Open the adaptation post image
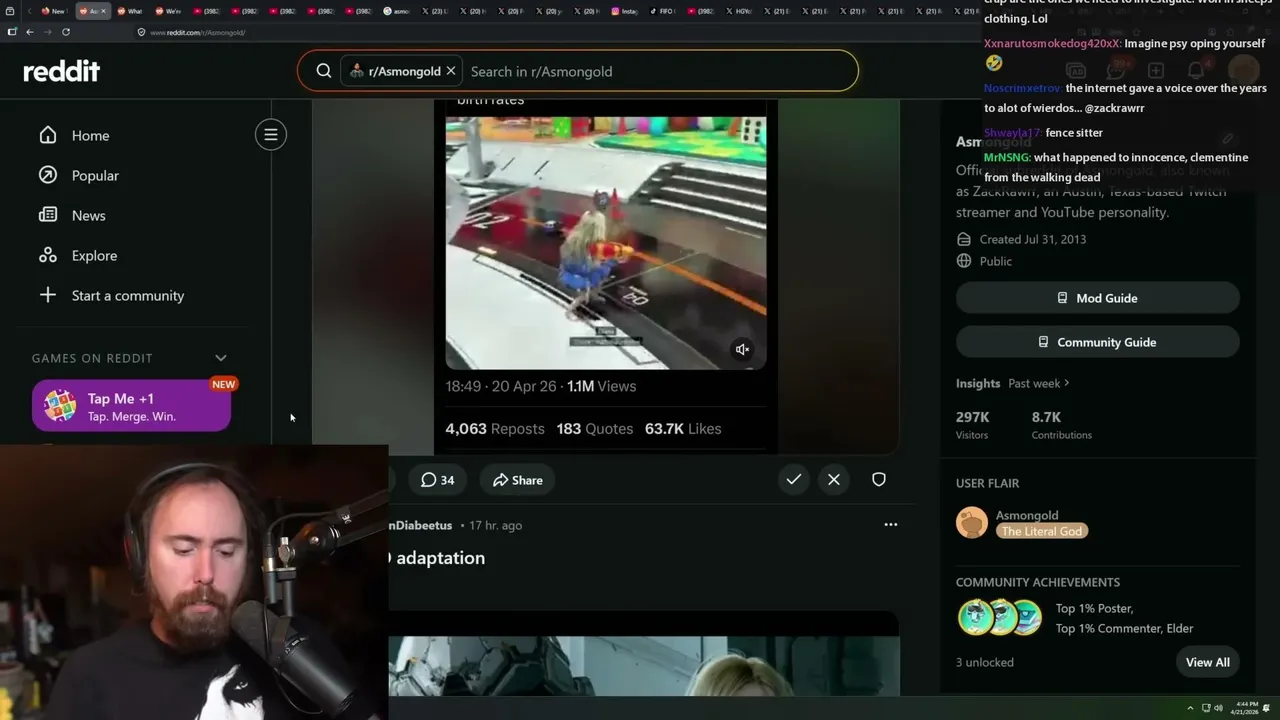Screen dimensions: 1280x720 click(x=644, y=666)
